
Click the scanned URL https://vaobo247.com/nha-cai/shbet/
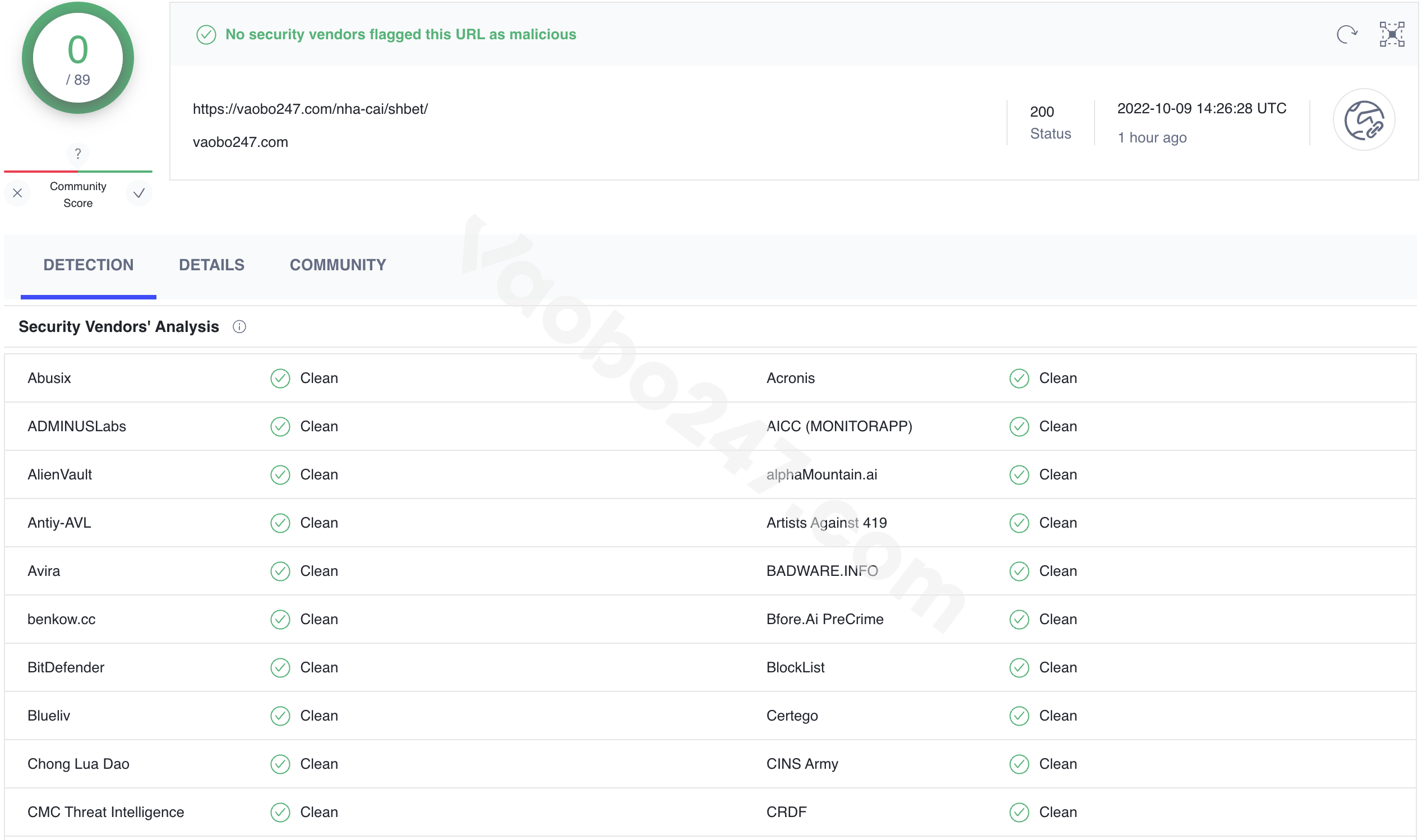[310, 109]
